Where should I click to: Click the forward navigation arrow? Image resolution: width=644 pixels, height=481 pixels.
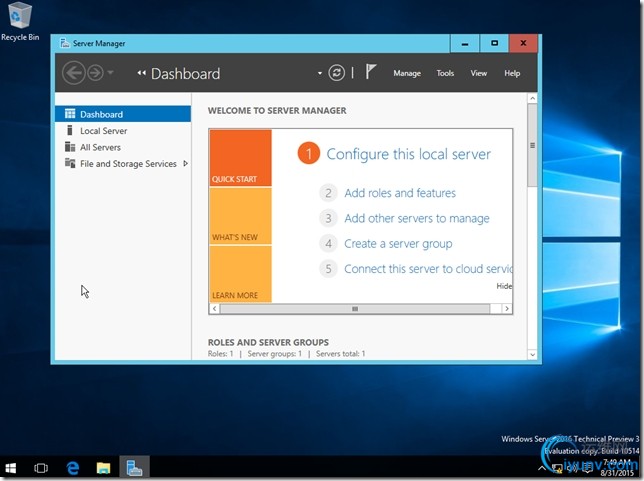coord(95,73)
